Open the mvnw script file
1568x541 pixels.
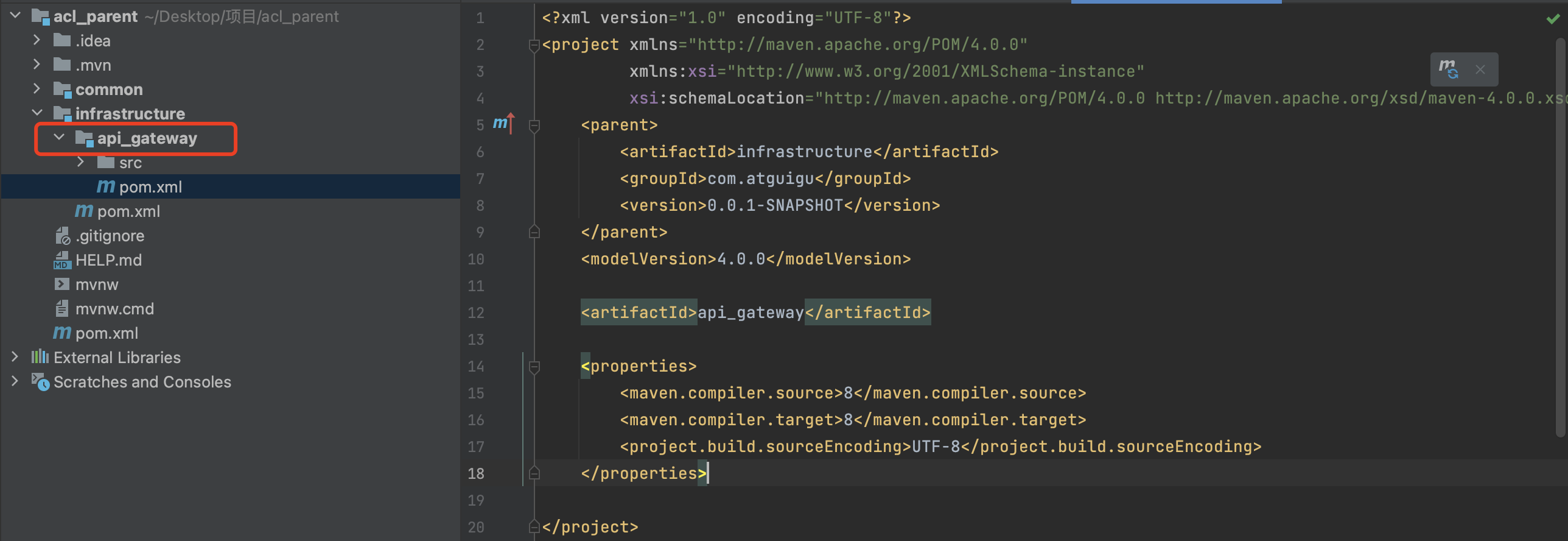(96, 285)
